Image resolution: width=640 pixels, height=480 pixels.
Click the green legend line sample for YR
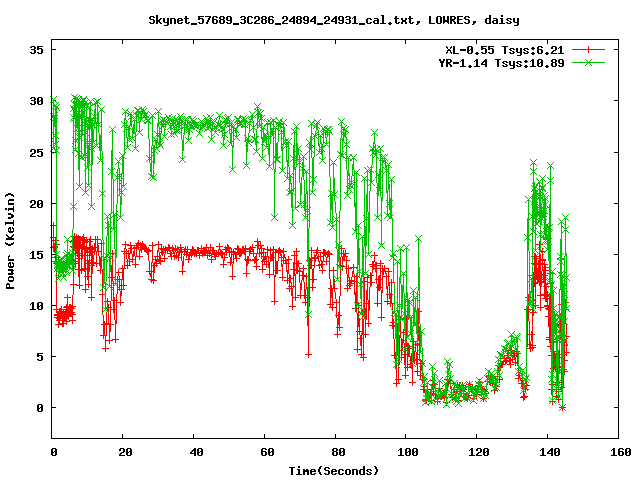click(x=588, y=62)
